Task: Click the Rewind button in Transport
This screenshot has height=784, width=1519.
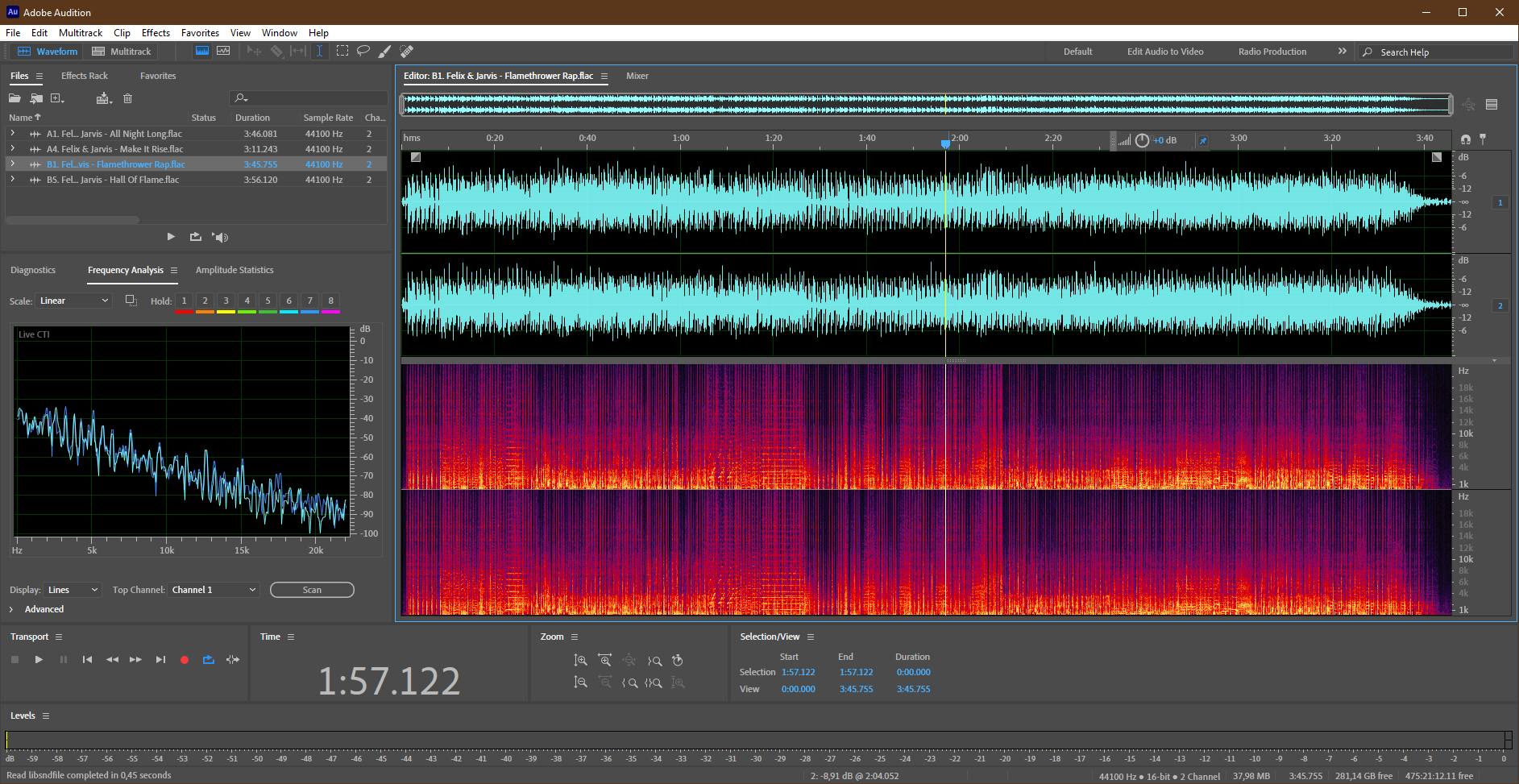Action: pos(112,659)
